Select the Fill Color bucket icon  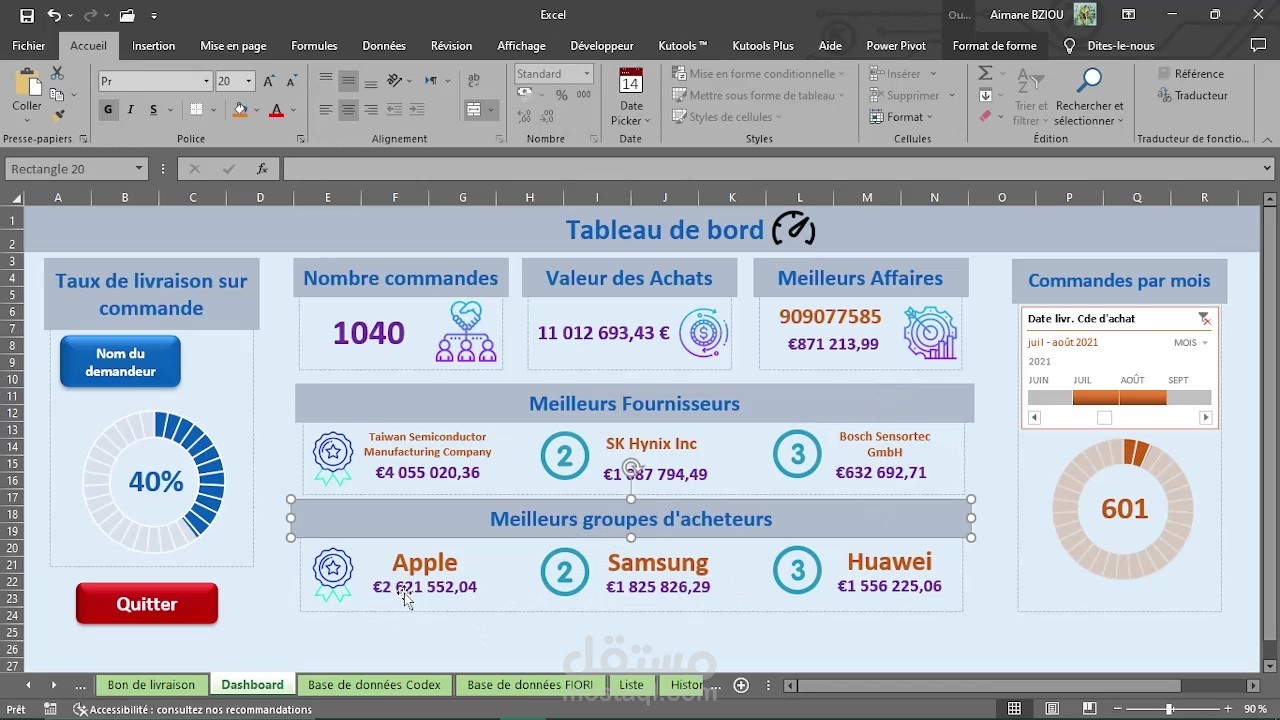coord(240,109)
